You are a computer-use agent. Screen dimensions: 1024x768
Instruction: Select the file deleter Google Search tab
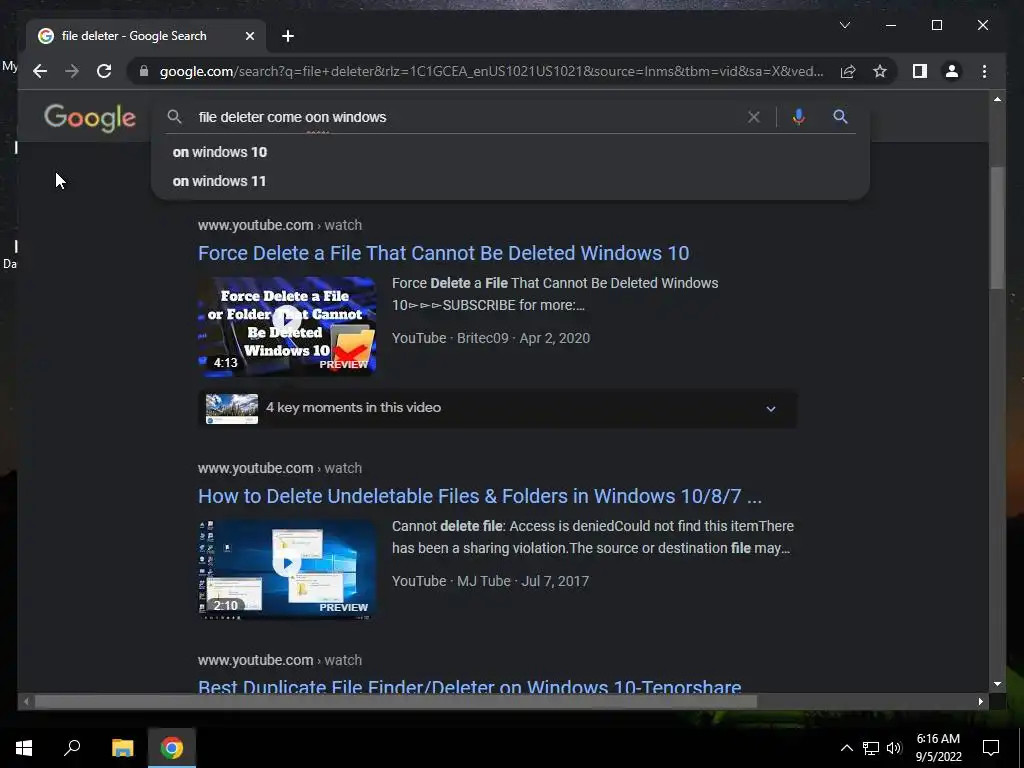click(146, 36)
